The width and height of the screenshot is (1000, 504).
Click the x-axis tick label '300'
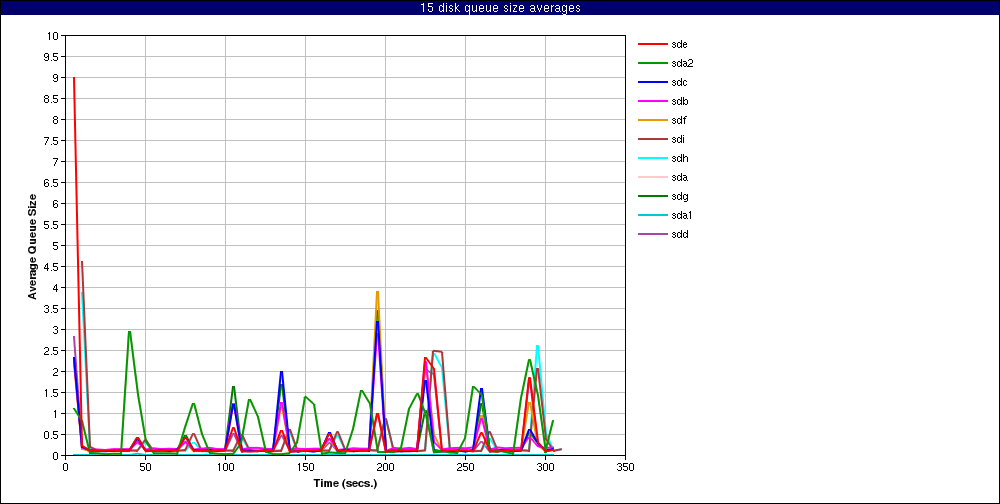[545, 467]
